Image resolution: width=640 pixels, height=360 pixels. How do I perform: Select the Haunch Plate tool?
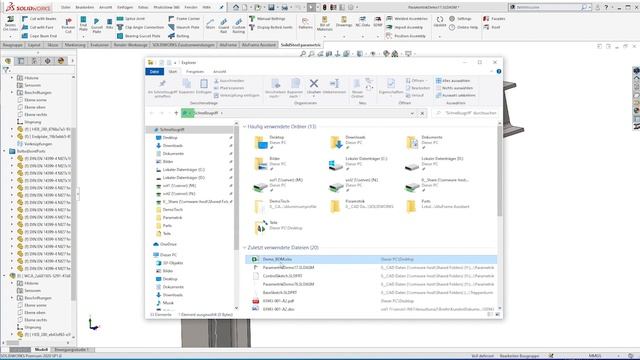tap(184, 27)
